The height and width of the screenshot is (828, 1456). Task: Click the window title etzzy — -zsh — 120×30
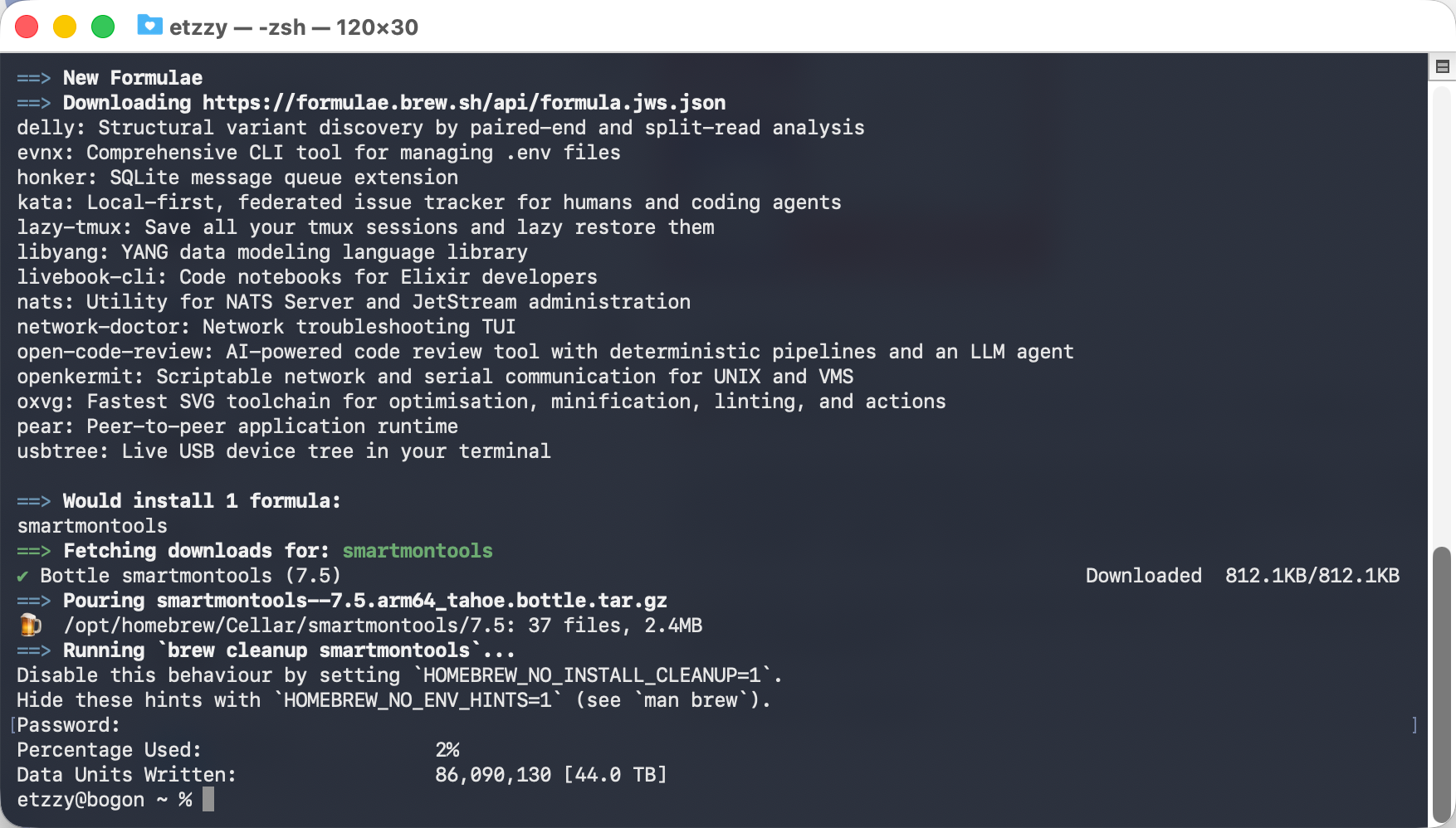[x=294, y=27]
